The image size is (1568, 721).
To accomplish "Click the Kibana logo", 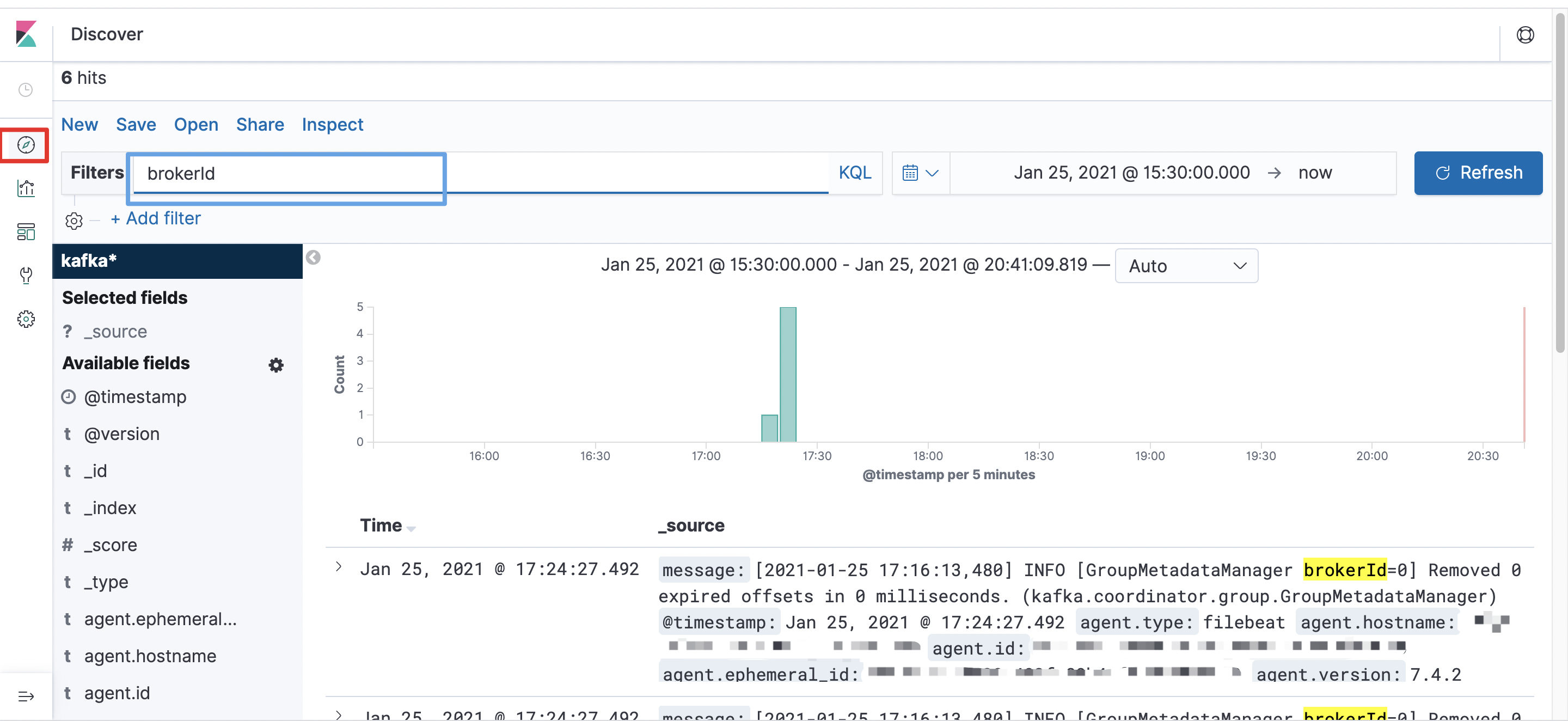I will (x=26, y=34).
